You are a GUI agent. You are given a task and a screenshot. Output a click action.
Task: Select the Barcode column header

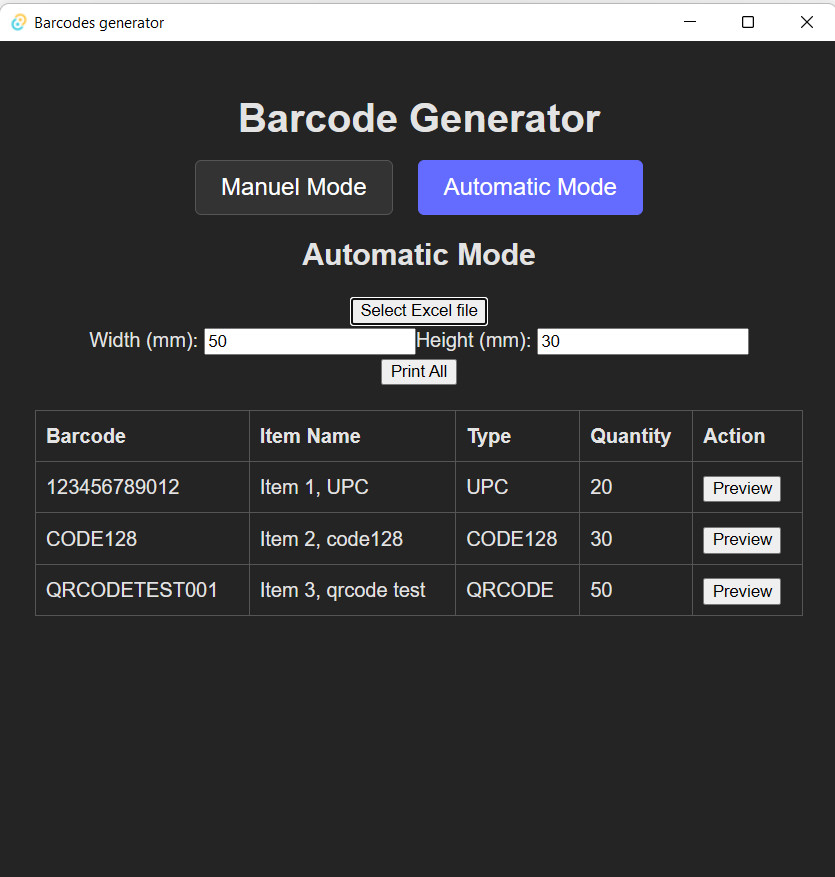coord(85,436)
